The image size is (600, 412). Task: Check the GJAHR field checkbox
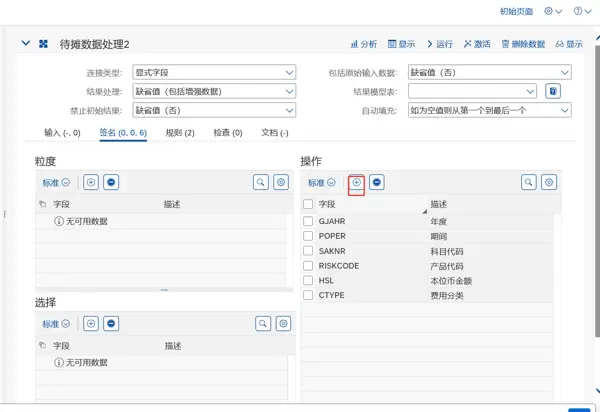[308, 219]
